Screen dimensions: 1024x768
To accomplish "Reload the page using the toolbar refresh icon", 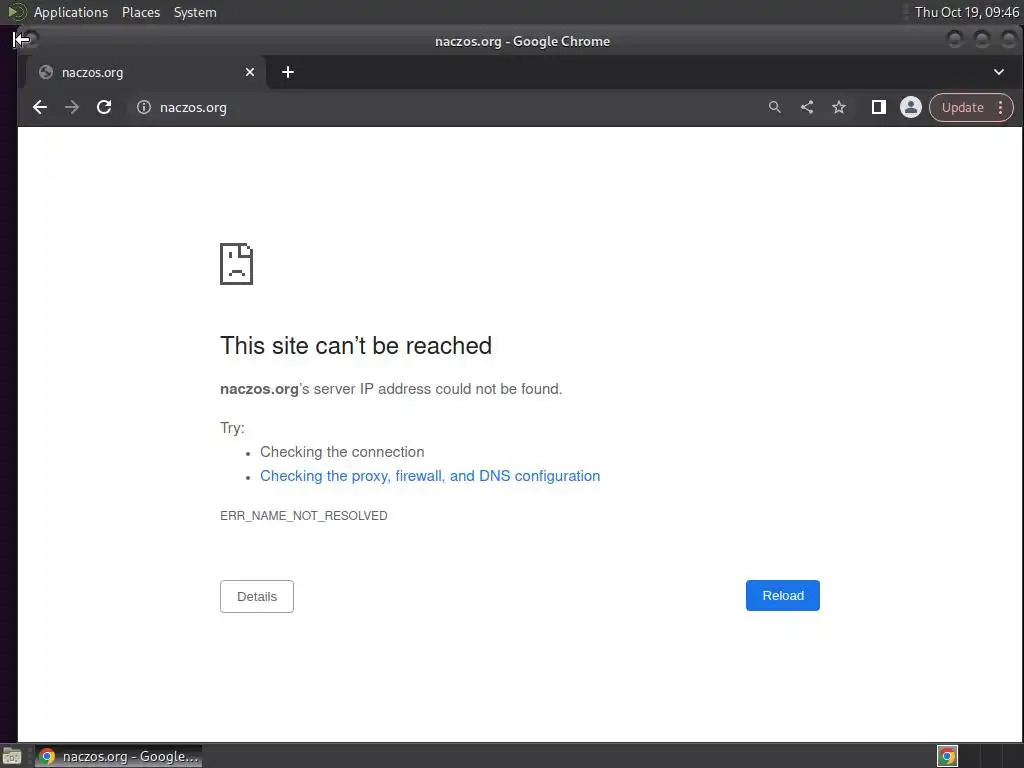I will coord(104,108).
